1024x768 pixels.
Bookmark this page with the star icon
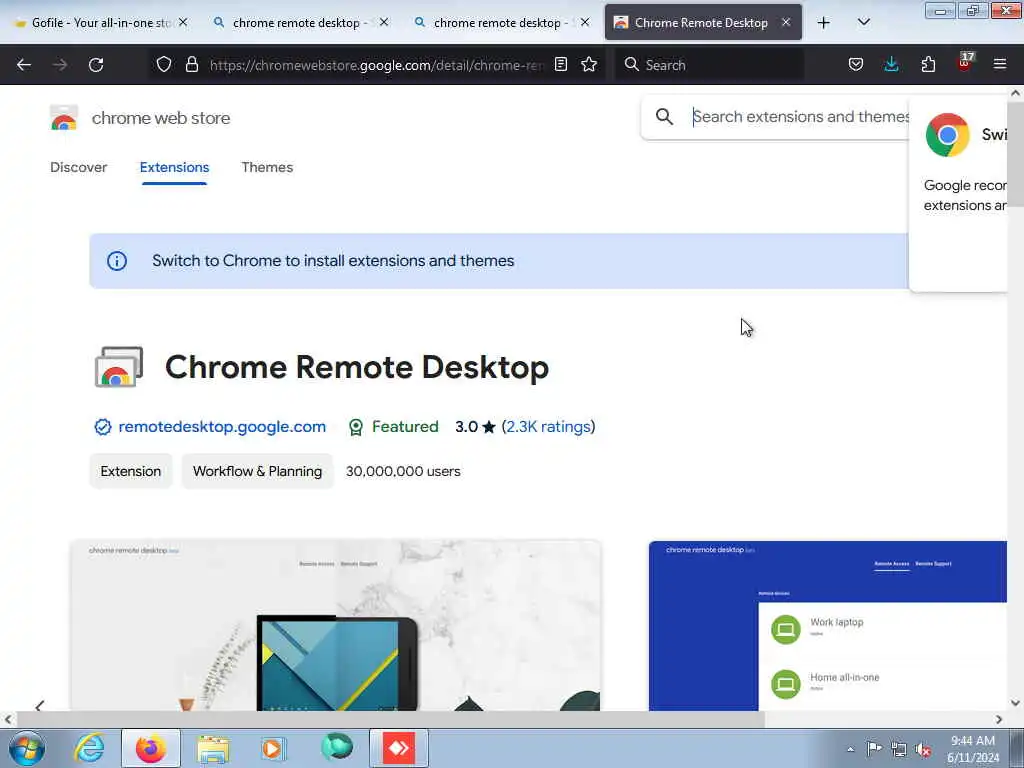(589, 64)
